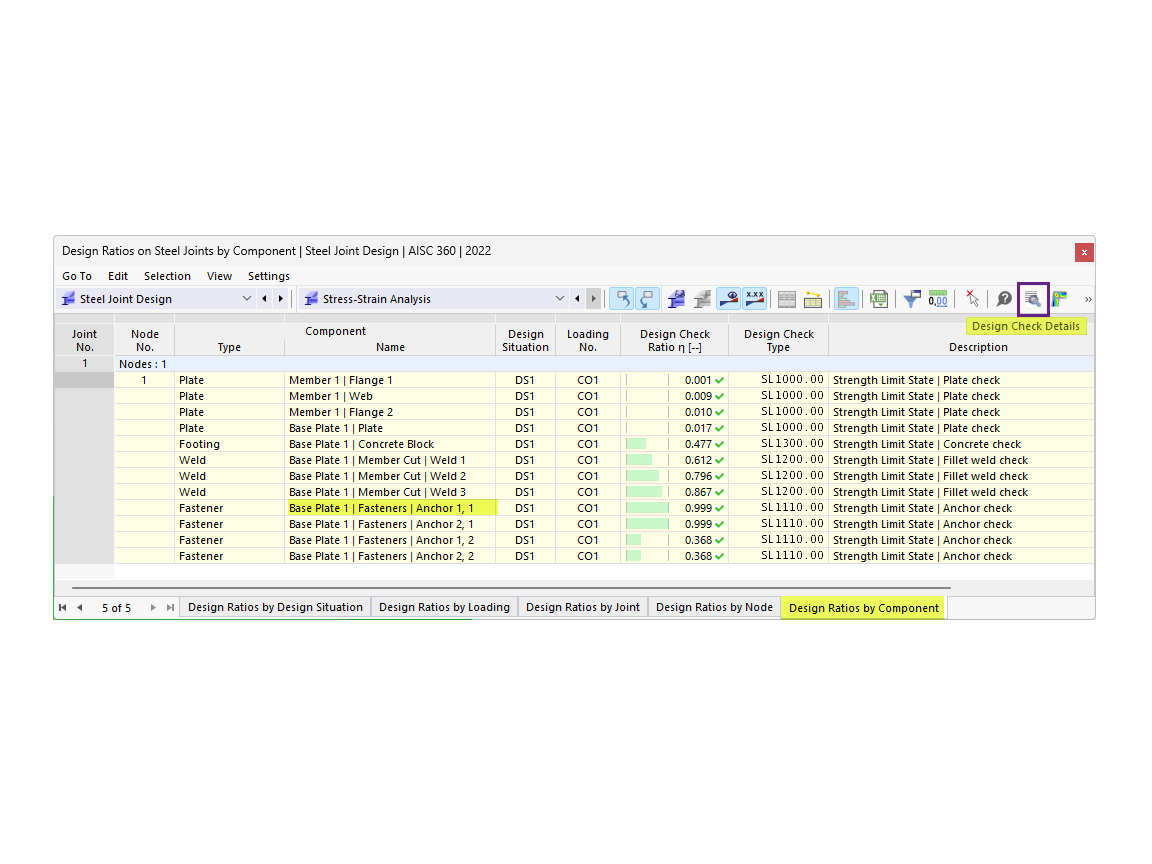1152x864 pixels.
Task: Click the Footing type cell
Action: [x=229, y=444]
